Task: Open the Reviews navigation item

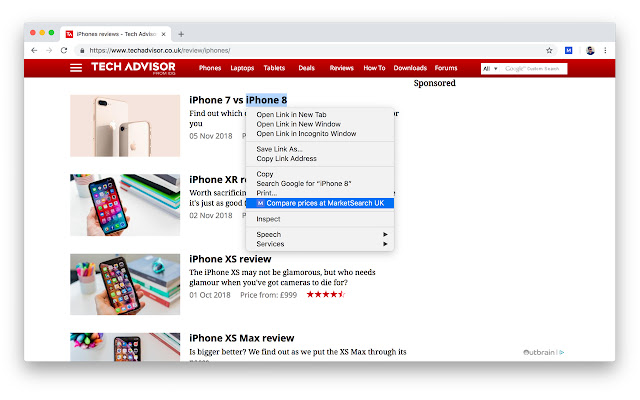Action: click(341, 68)
